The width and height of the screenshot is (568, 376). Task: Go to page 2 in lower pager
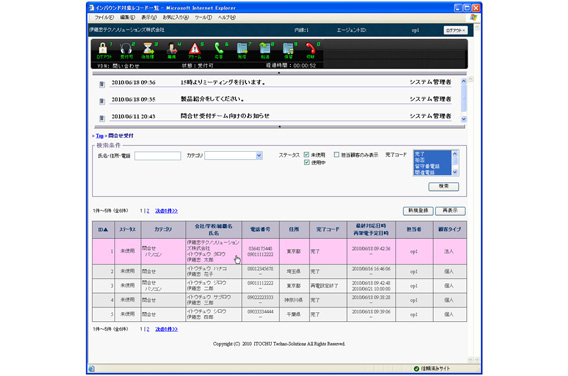tap(148, 329)
